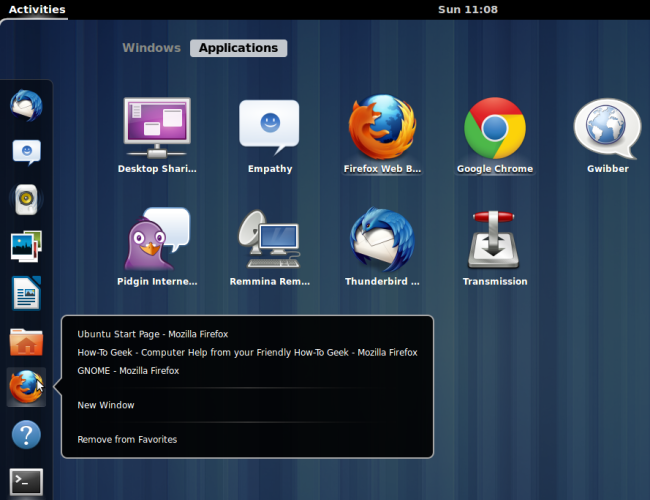650x500 pixels.
Task: Launch Remmina Remote Desktop
Action: [x=270, y=247]
